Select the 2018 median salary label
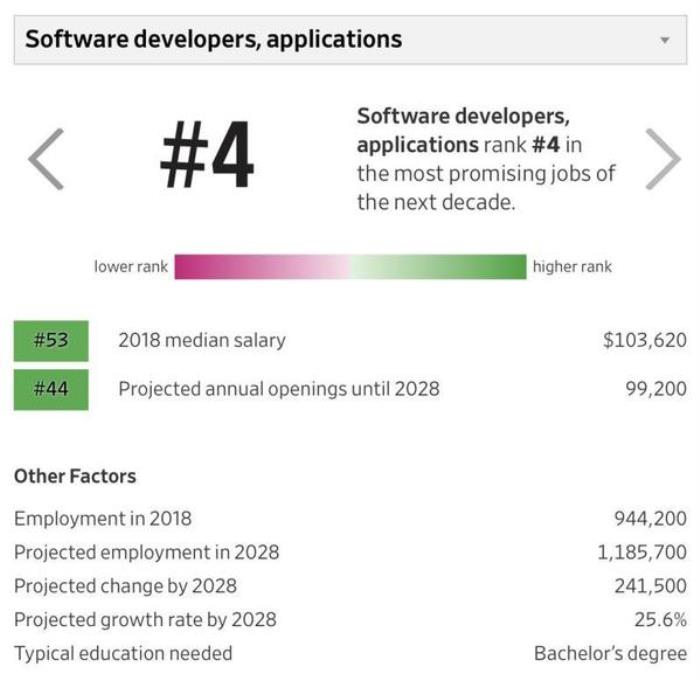Viewport: 700px width, 680px height. 202,340
